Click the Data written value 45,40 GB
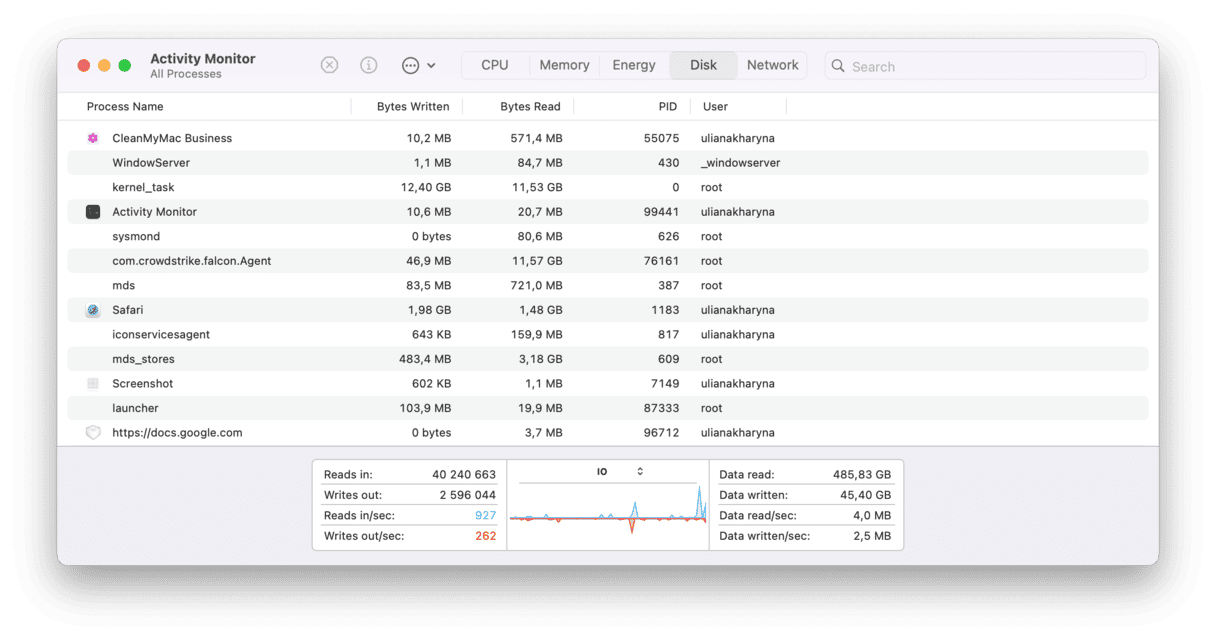 click(x=865, y=495)
